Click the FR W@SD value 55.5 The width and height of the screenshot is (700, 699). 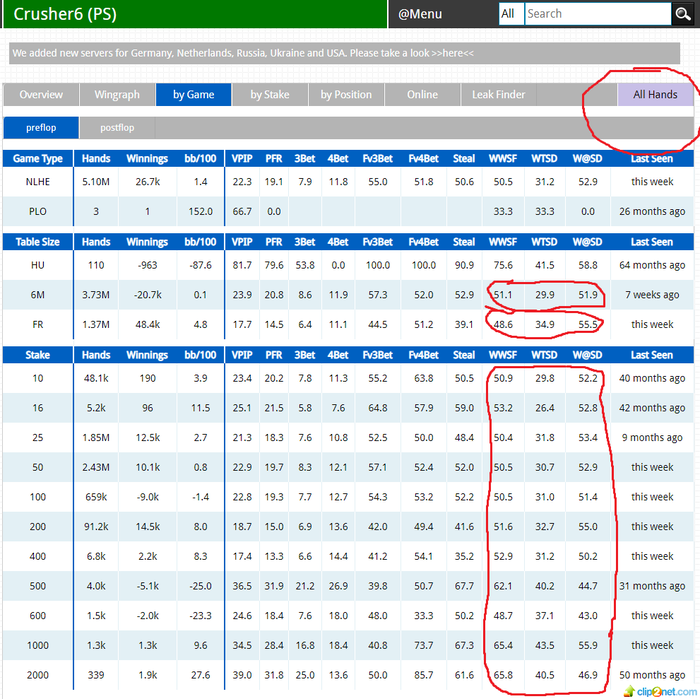click(x=588, y=325)
